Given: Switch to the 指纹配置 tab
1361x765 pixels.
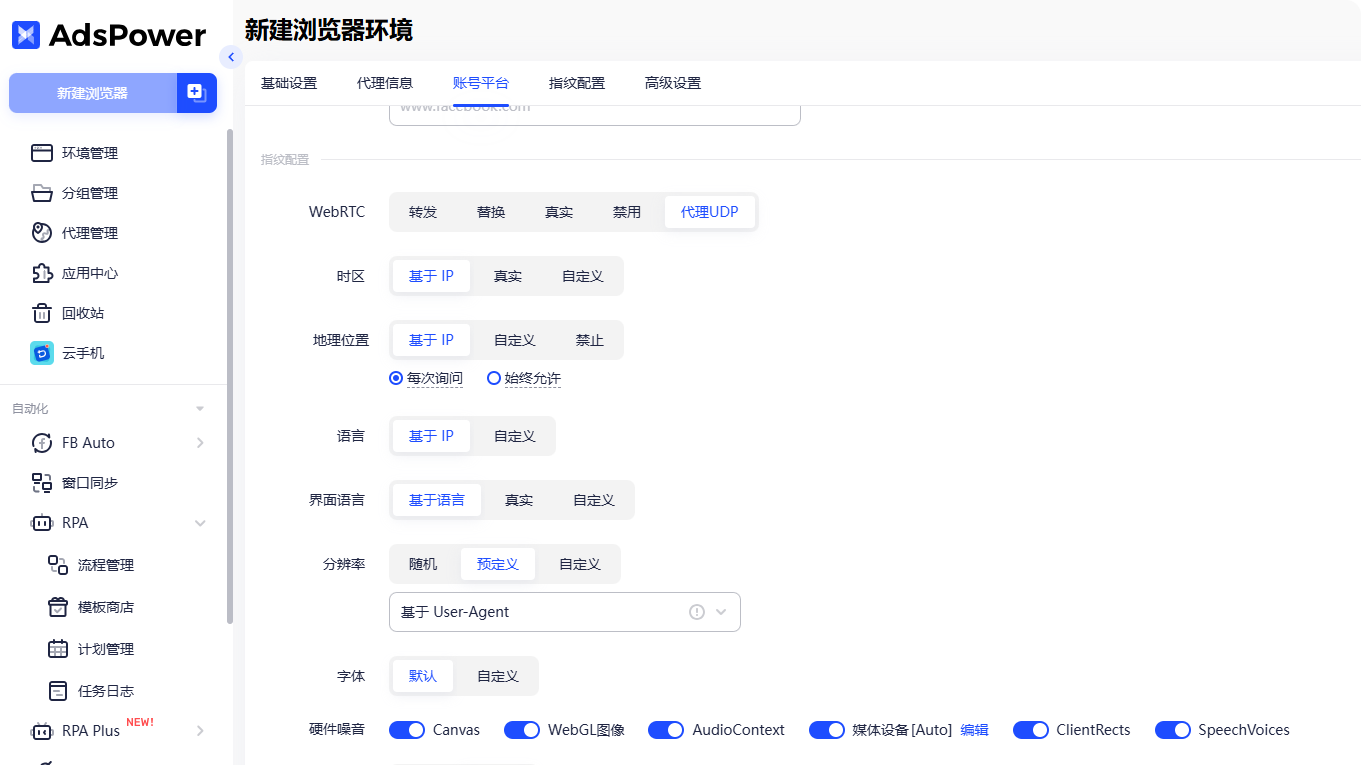Looking at the screenshot, I should [x=577, y=83].
